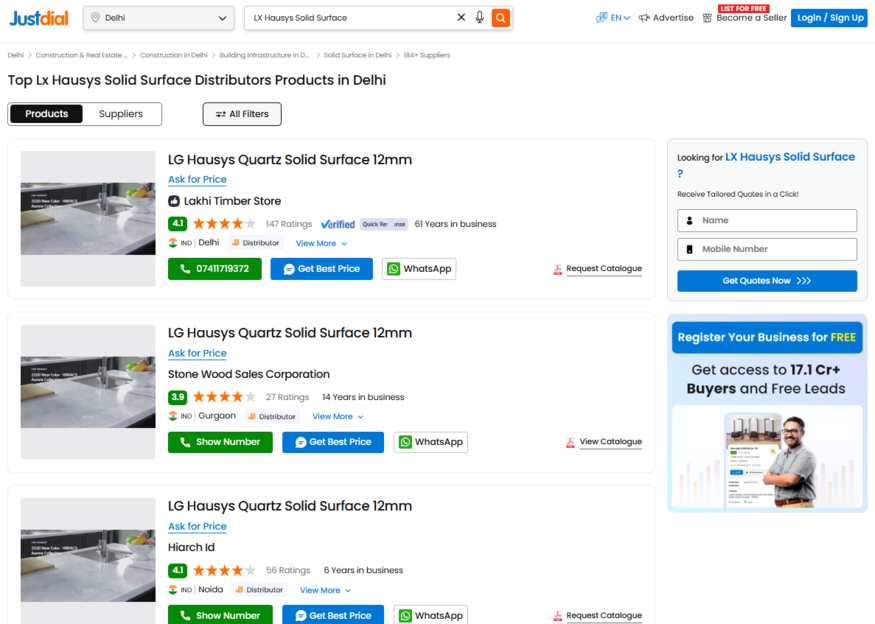Click the search text field
875x624 pixels.
tap(352, 18)
